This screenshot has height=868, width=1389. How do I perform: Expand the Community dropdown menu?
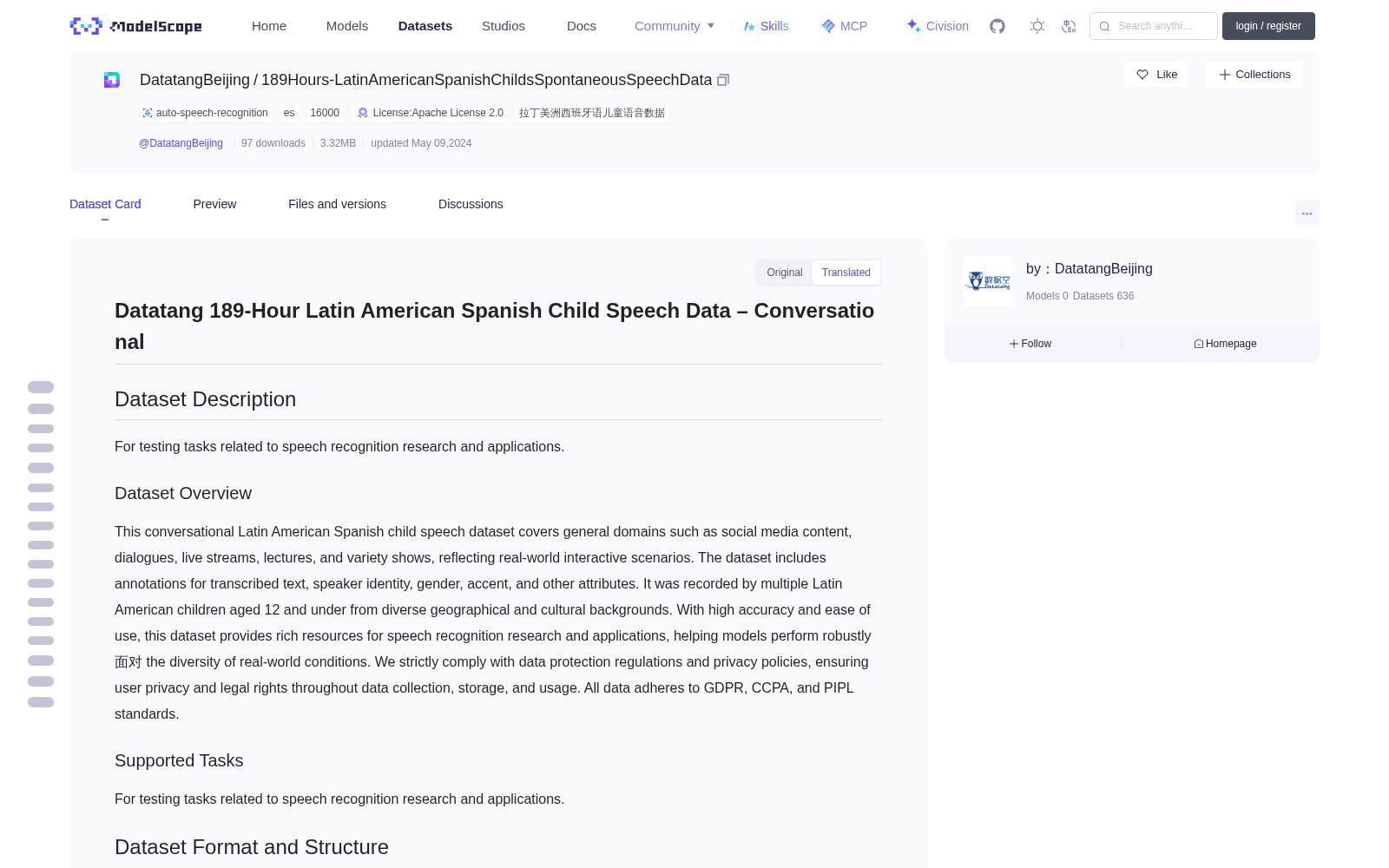(x=675, y=26)
